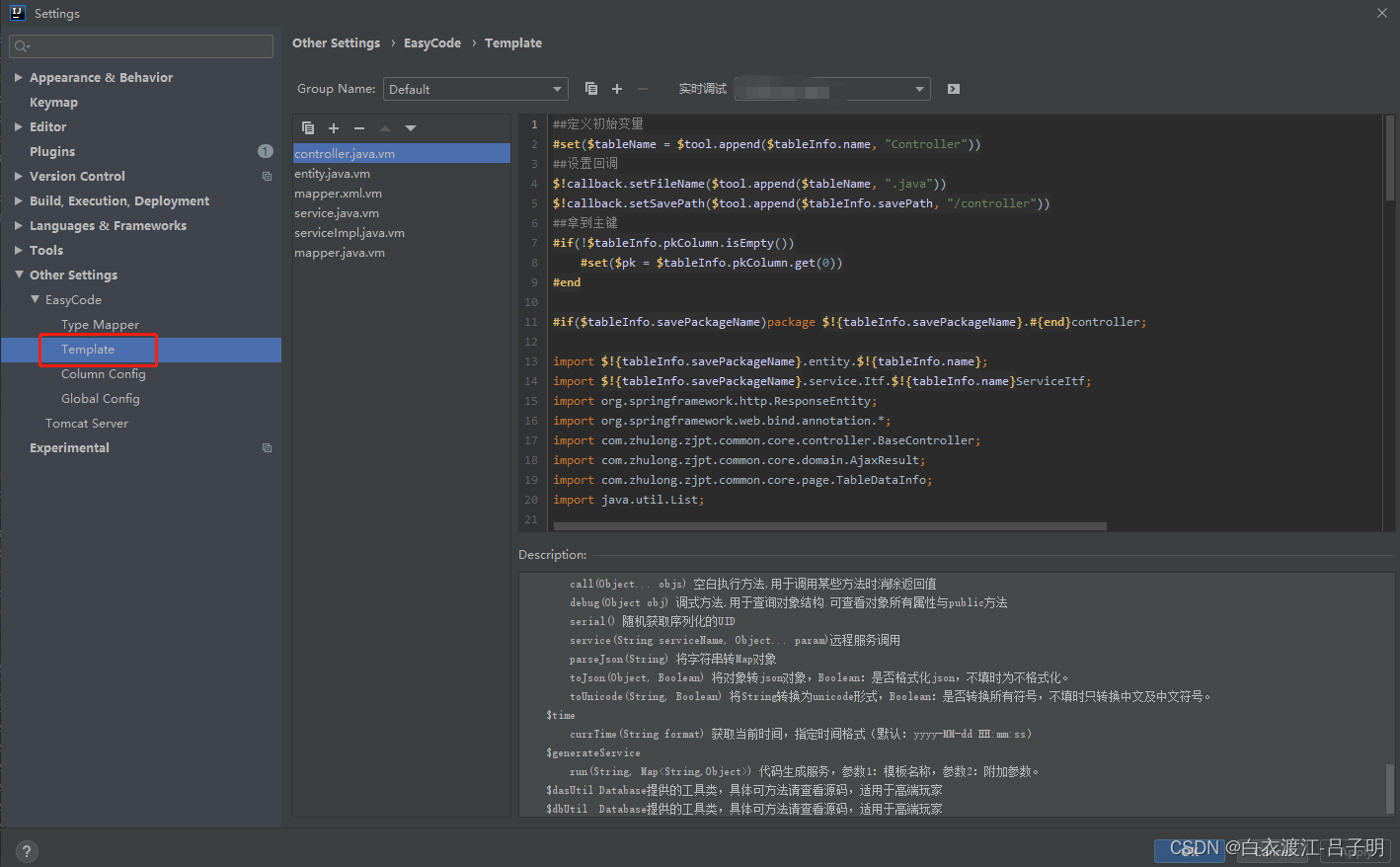Open Plugins settings
This screenshot has width=1400, height=867.
(x=52, y=151)
